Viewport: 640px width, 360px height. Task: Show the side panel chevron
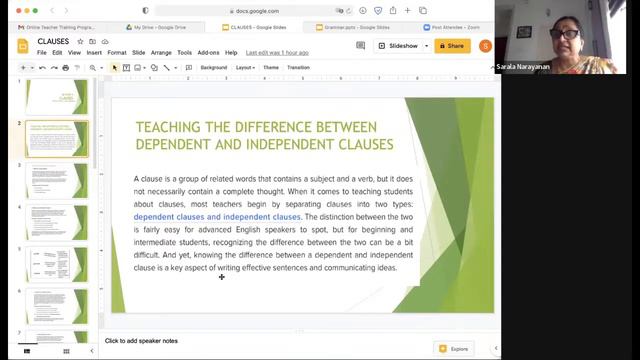pos(496,348)
